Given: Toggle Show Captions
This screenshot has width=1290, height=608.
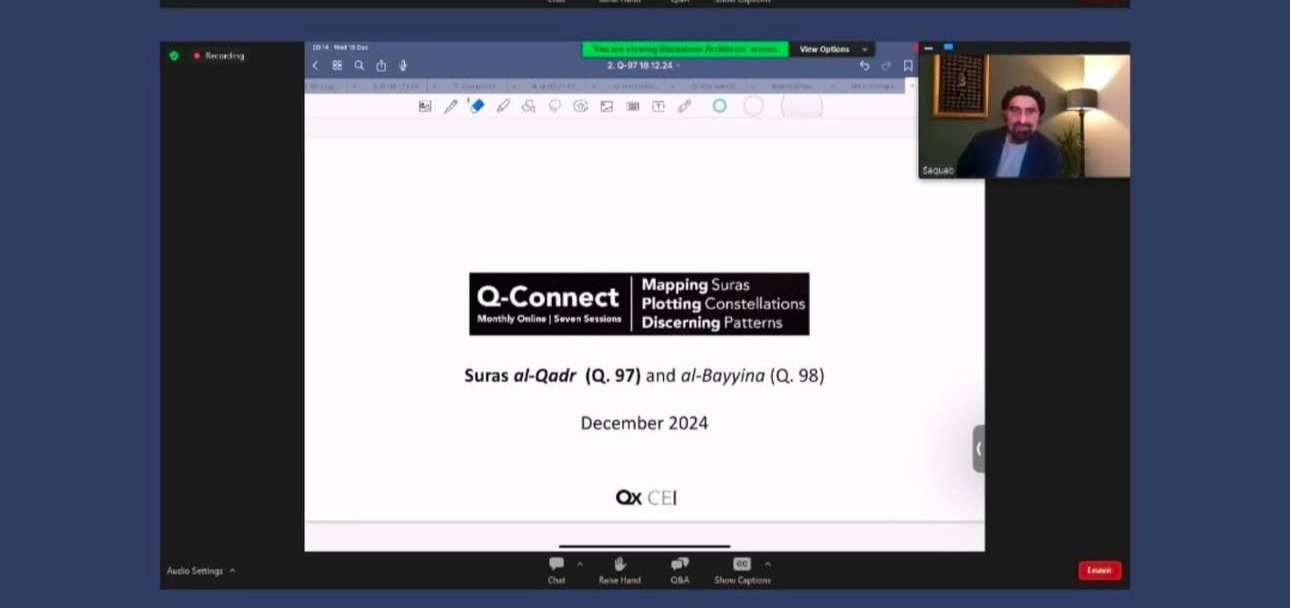Looking at the screenshot, I should 742,570.
